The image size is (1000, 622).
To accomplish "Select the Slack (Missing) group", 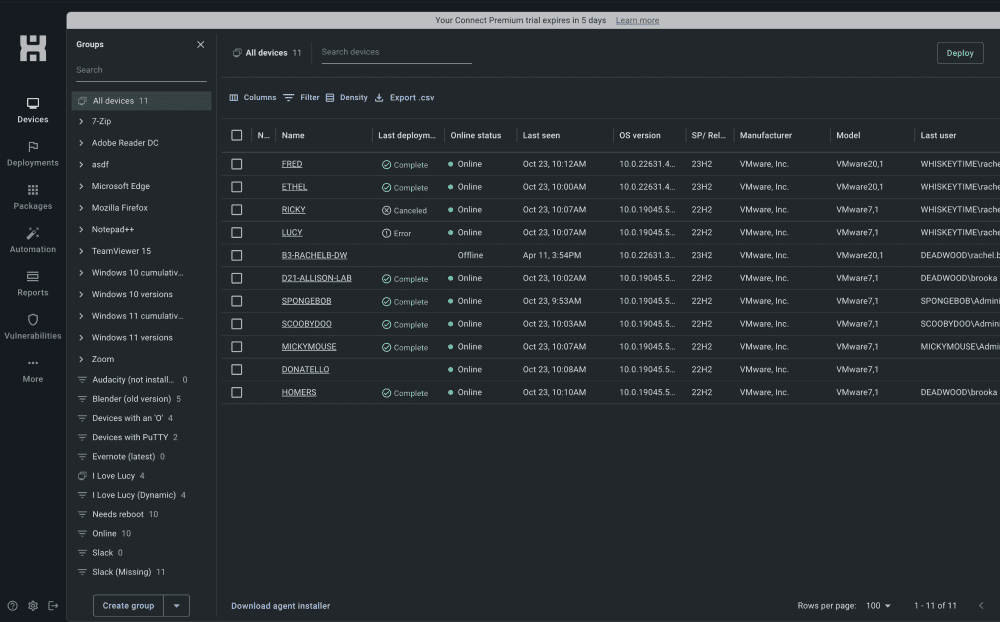I will coord(121,572).
